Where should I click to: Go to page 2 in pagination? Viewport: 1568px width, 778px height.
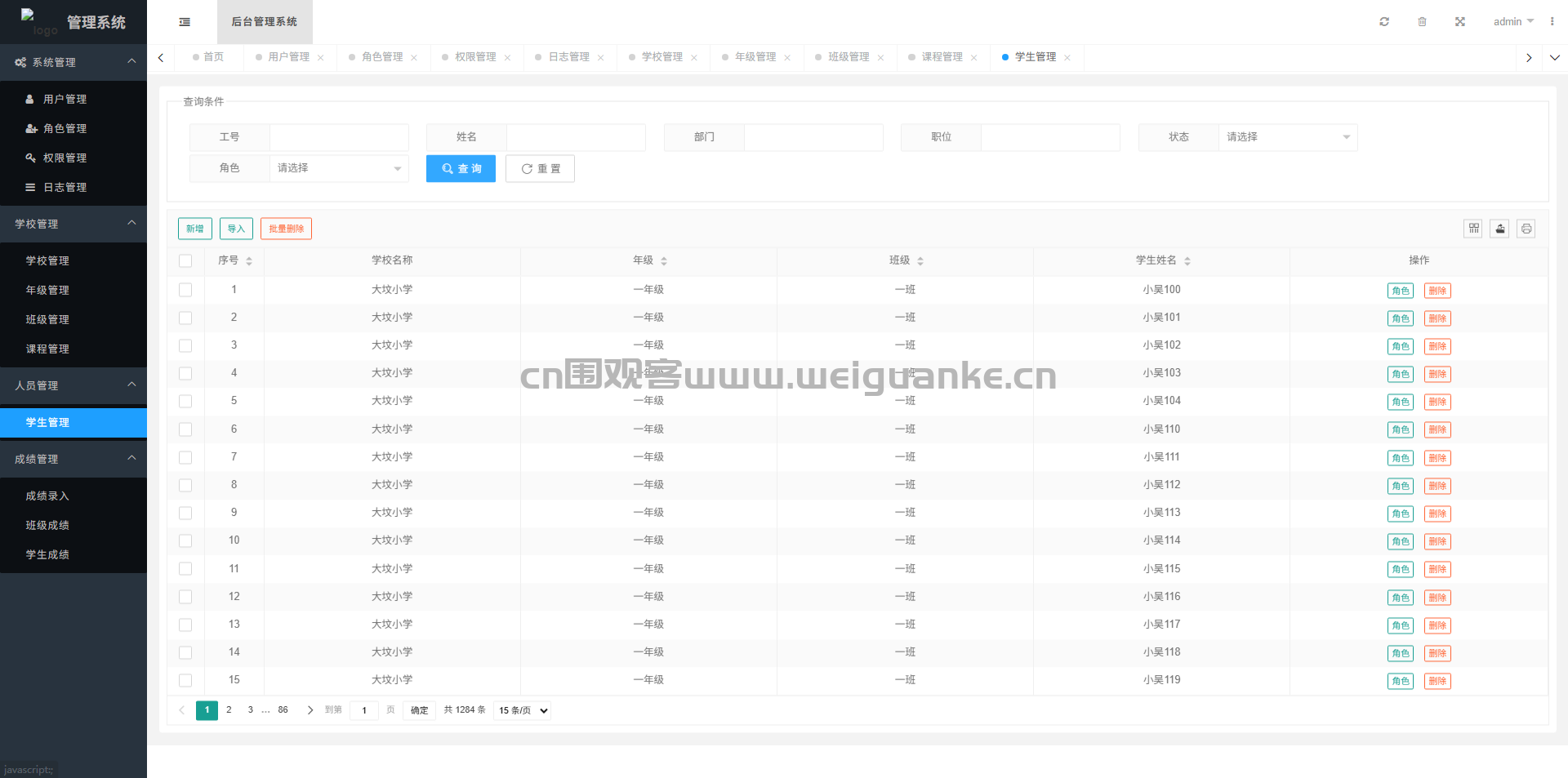[229, 710]
